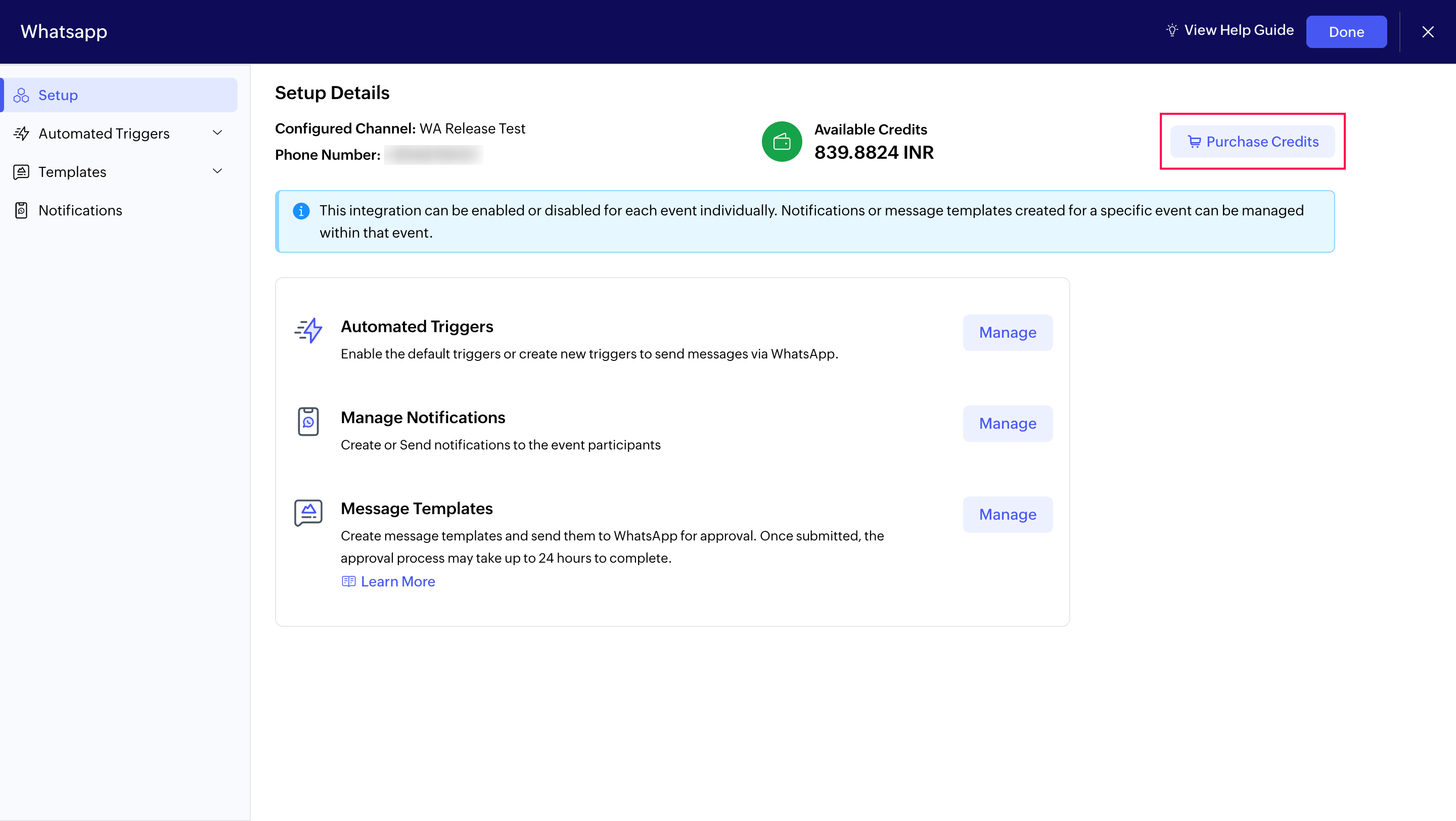Viewport: 1456px width, 821px height.
Task: Click the Manage Notifications phone icon
Action: 308,422
